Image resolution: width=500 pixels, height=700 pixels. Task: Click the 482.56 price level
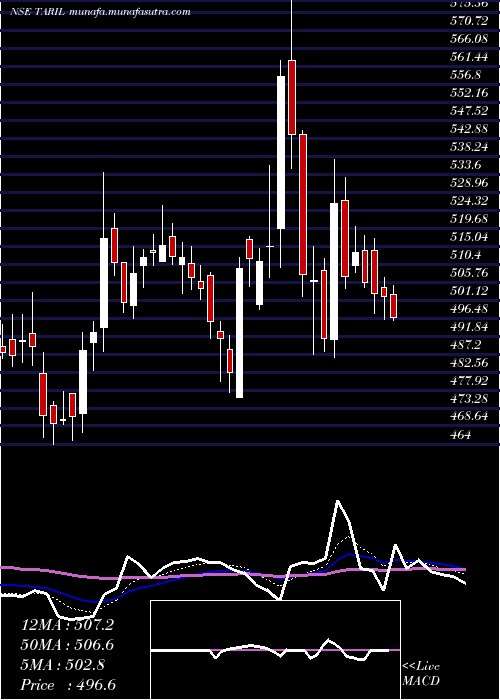tap(468, 363)
